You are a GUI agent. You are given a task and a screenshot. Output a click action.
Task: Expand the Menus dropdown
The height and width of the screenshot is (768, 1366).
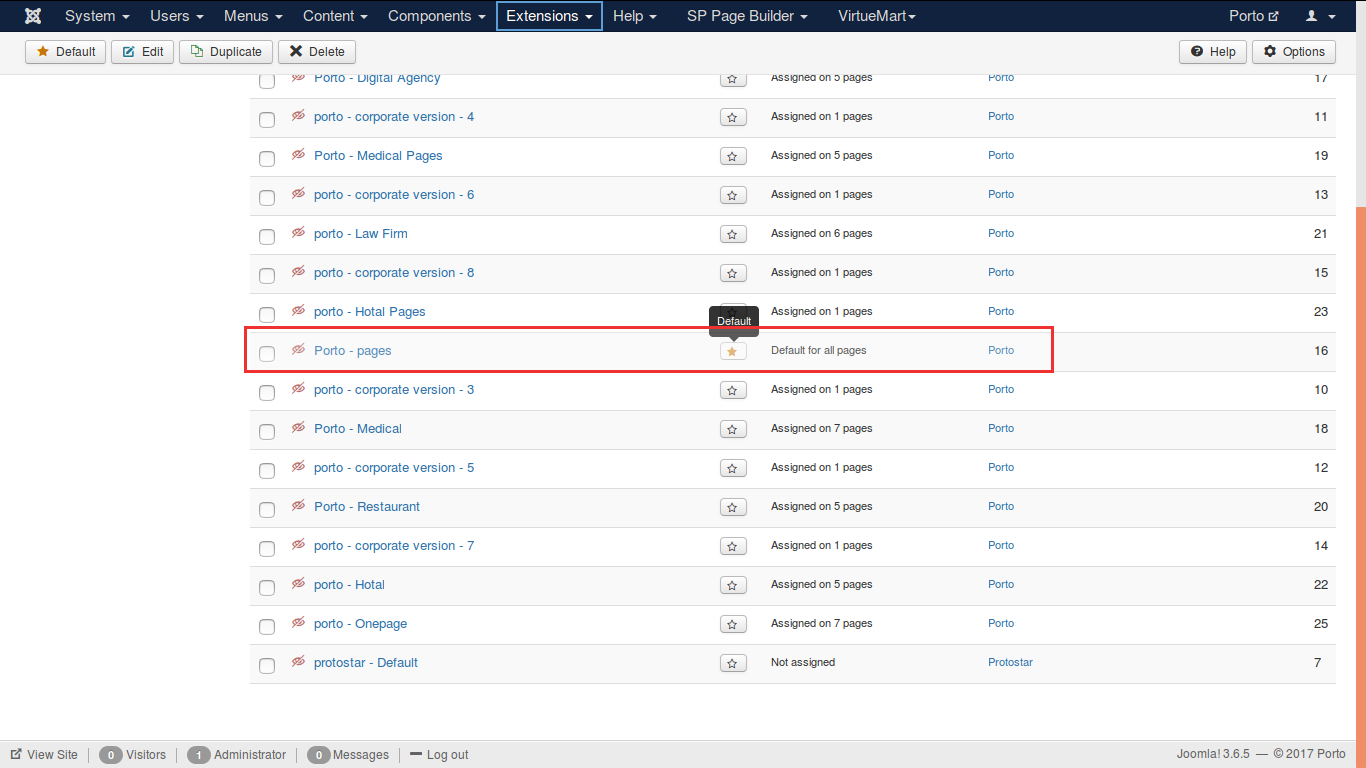tap(253, 16)
